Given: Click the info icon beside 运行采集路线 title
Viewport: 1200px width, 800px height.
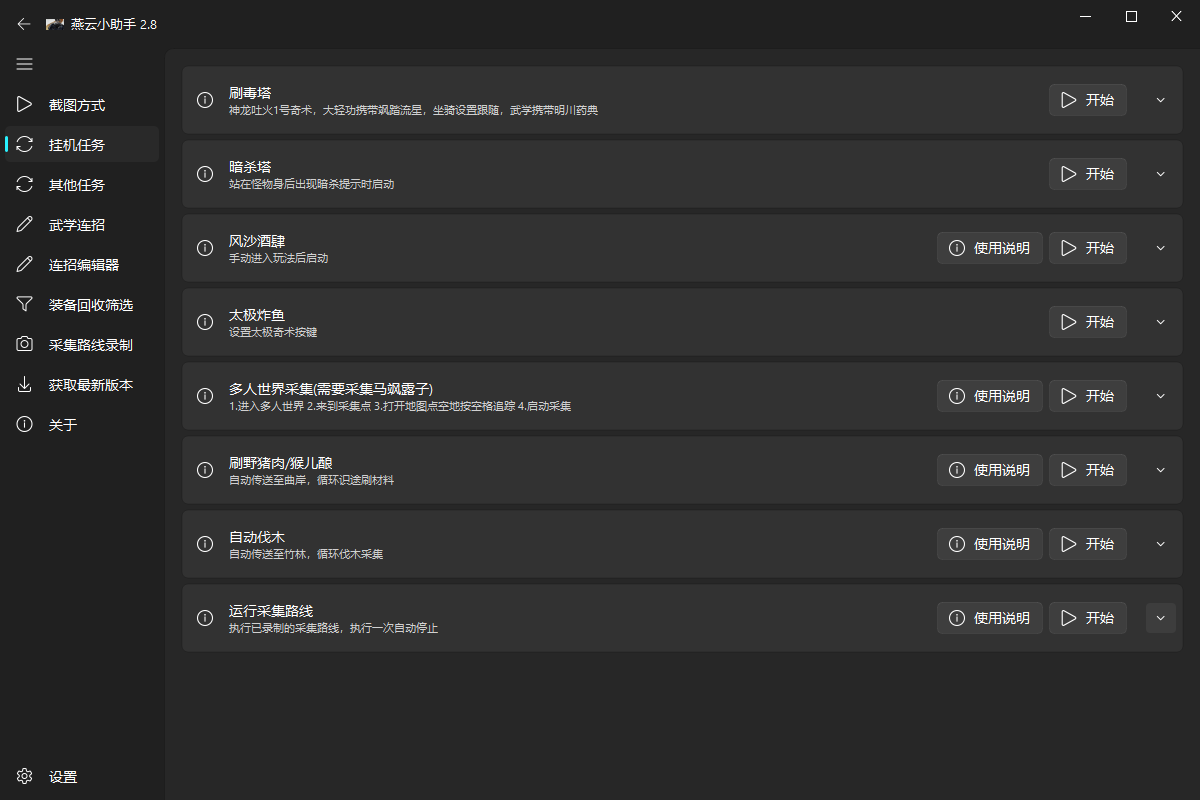Looking at the screenshot, I should [x=205, y=618].
